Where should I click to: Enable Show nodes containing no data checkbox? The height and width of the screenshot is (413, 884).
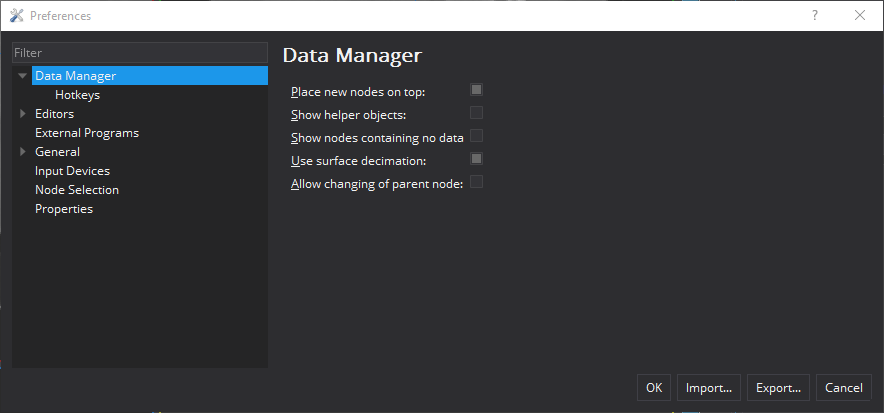tap(476, 136)
